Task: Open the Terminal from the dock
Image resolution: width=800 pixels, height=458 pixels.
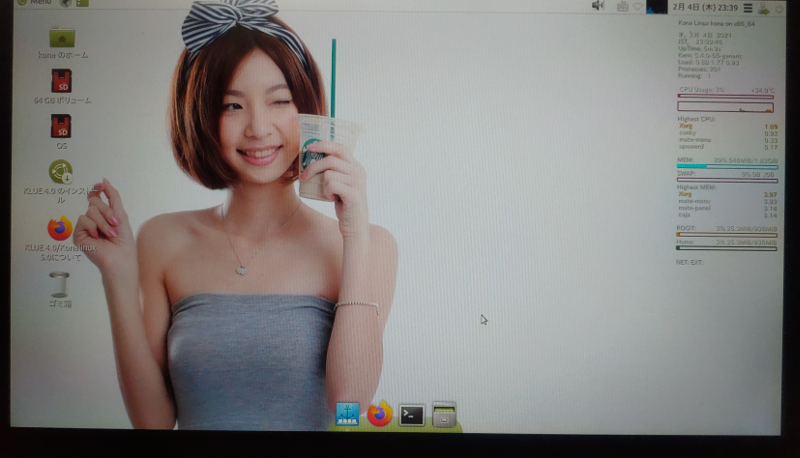Action: click(x=411, y=415)
